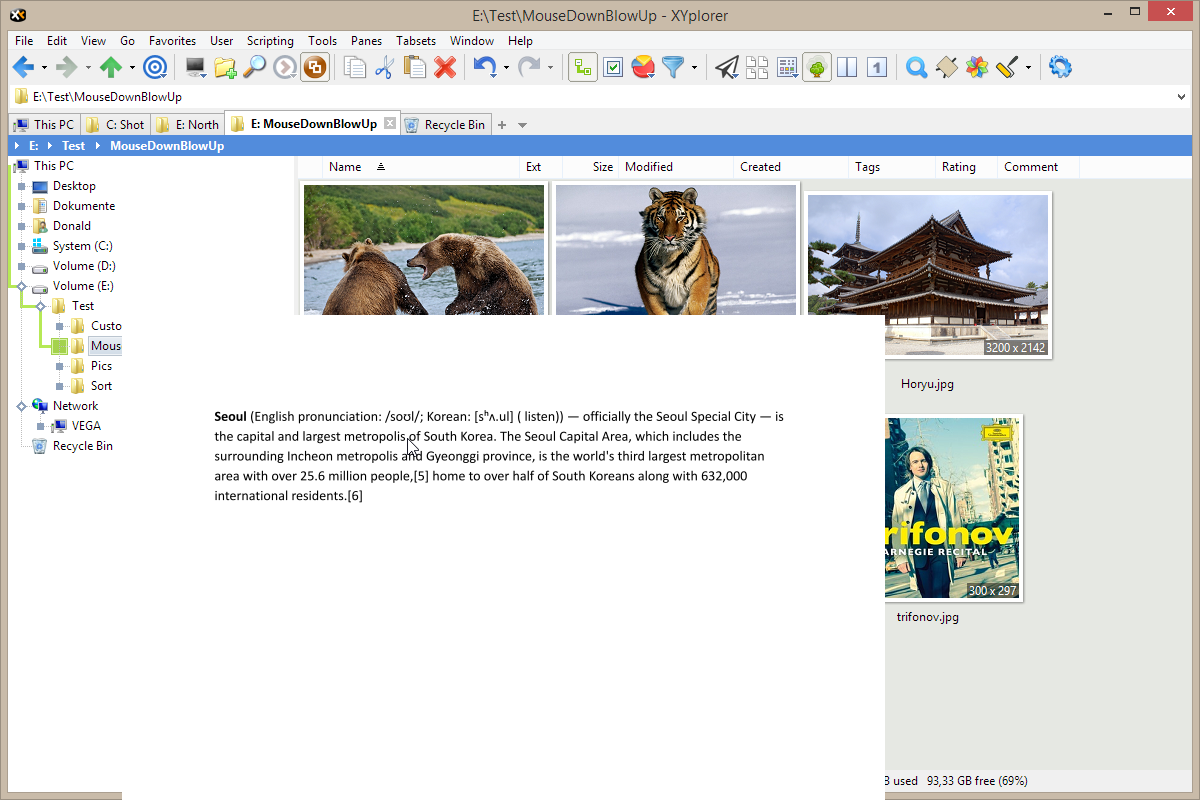The width and height of the screenshot is (1200, 800).
Task: Open the tab list dropdown arrow
Action: point(522,125)
